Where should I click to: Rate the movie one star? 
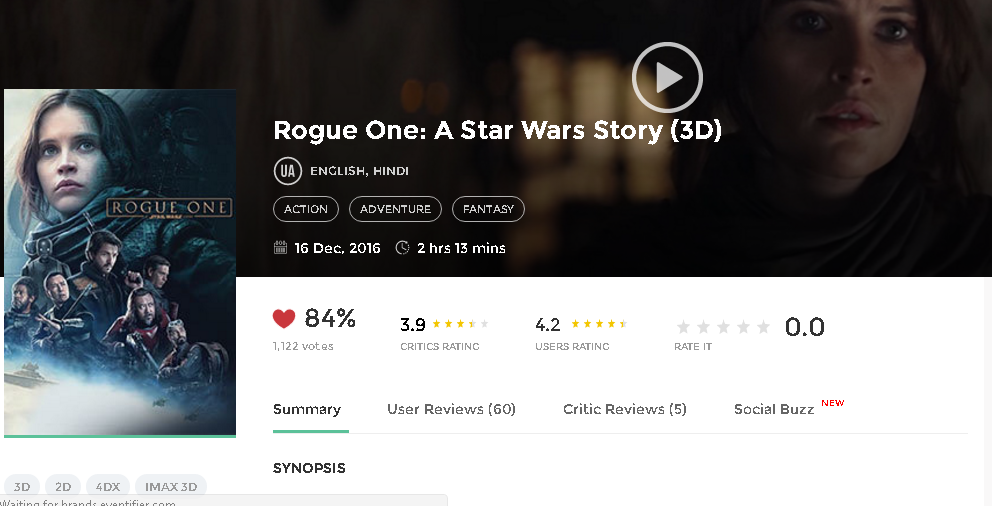point(684,327)
